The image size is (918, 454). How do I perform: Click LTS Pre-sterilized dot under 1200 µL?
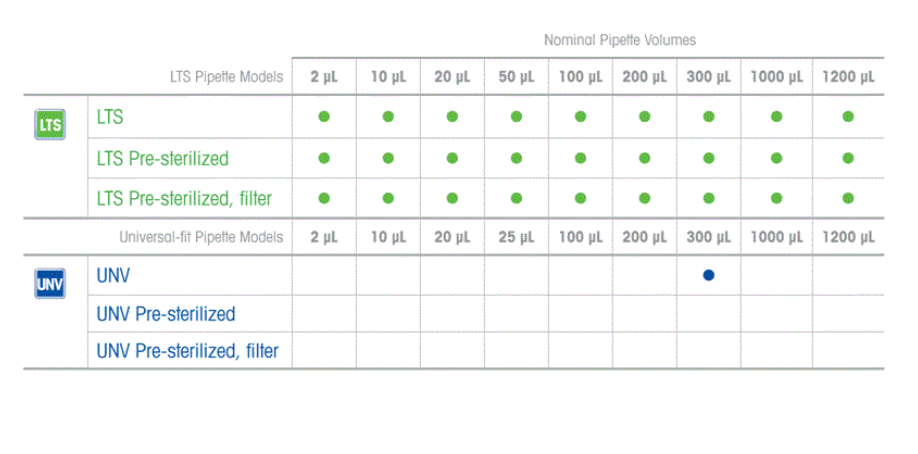(x=848, y=158)
